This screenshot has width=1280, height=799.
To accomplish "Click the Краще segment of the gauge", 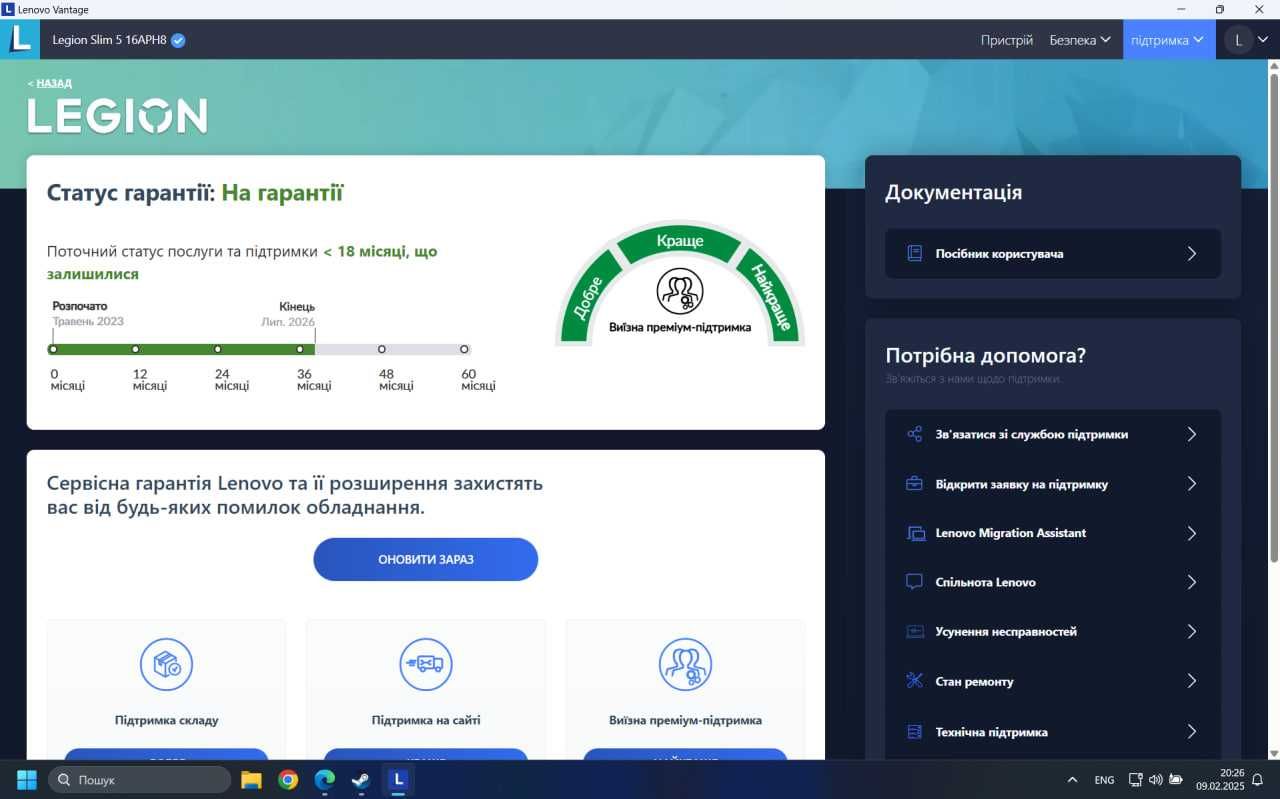I will point(680,241).
